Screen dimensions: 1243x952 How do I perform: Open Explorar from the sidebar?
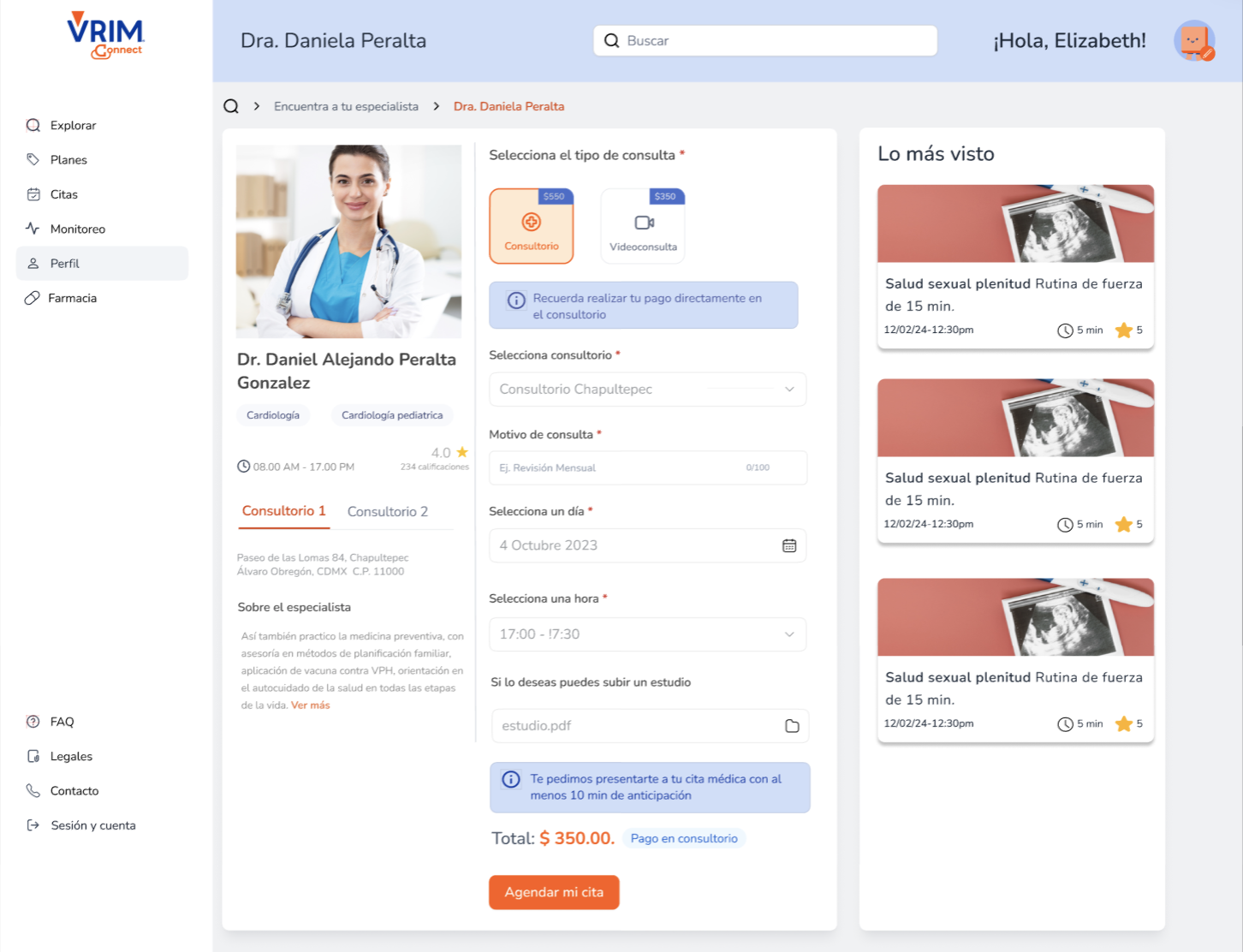click(x=73, y=125)
